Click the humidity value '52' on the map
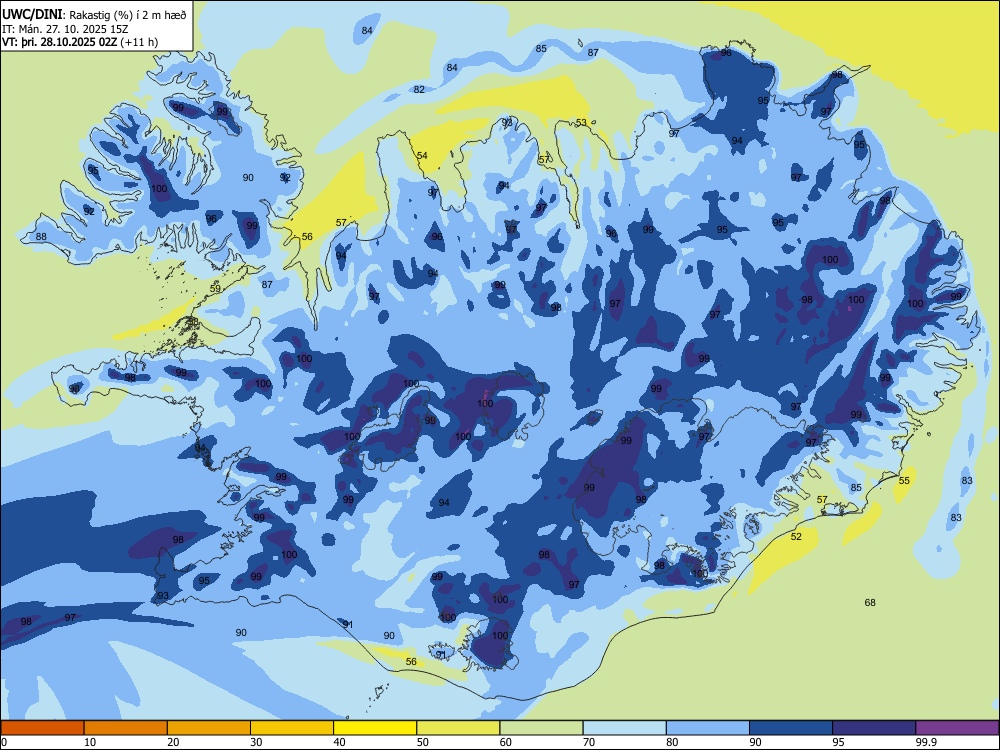The width and height of the screenshot is (1000, 750). [796, 536]
